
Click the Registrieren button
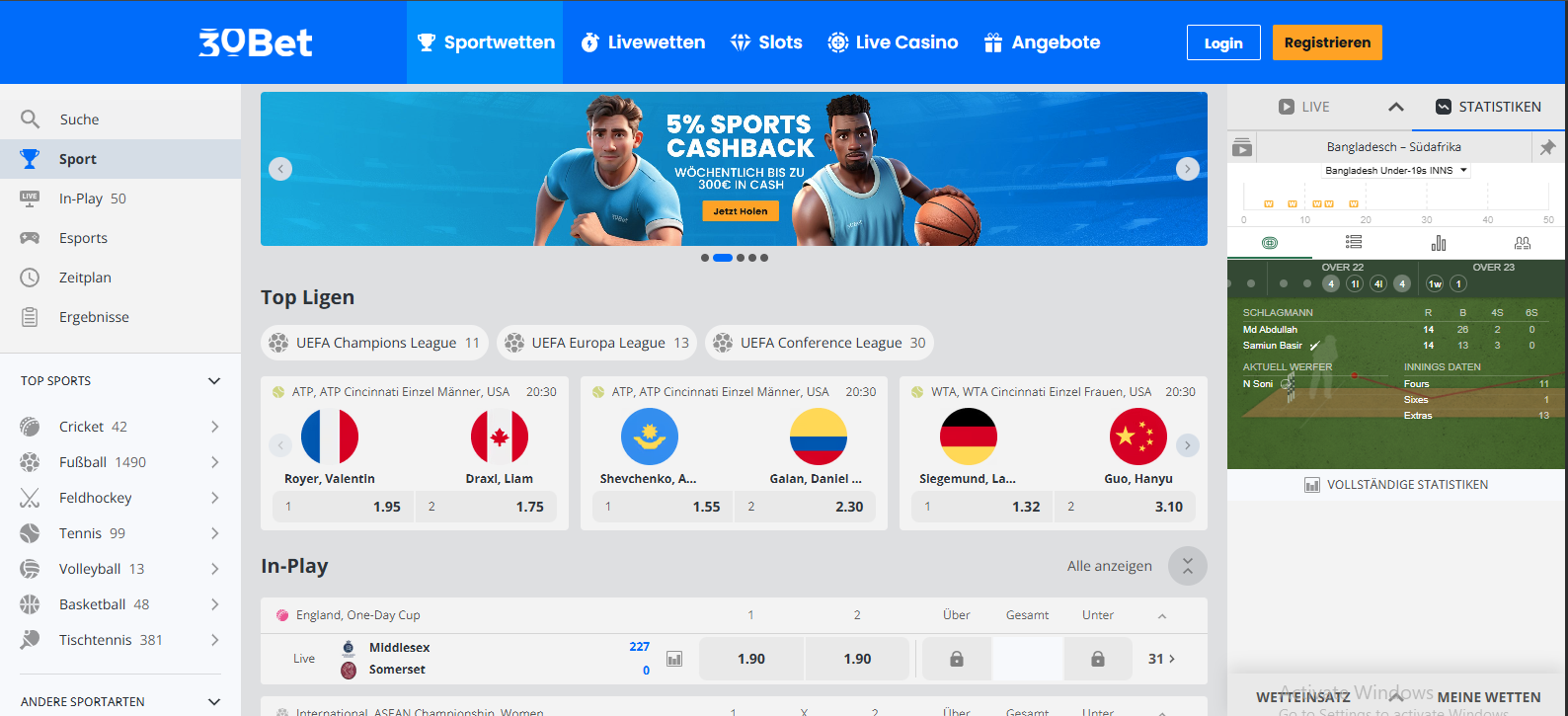[x=1327, y=42]
